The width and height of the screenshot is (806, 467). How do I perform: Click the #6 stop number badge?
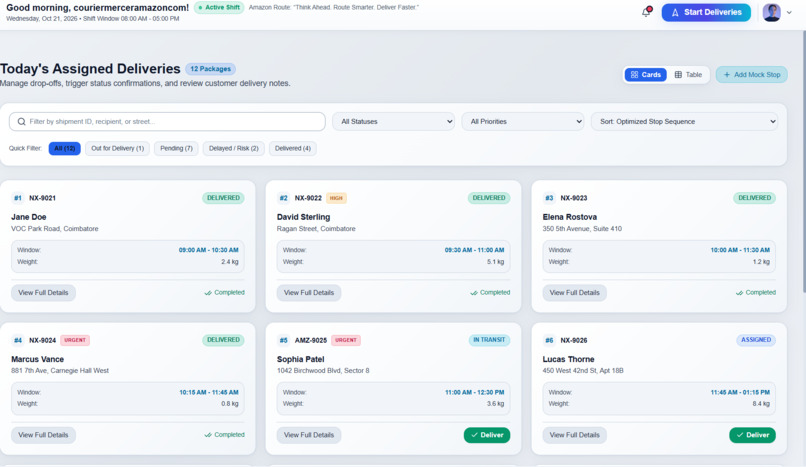tap(549, 340)
